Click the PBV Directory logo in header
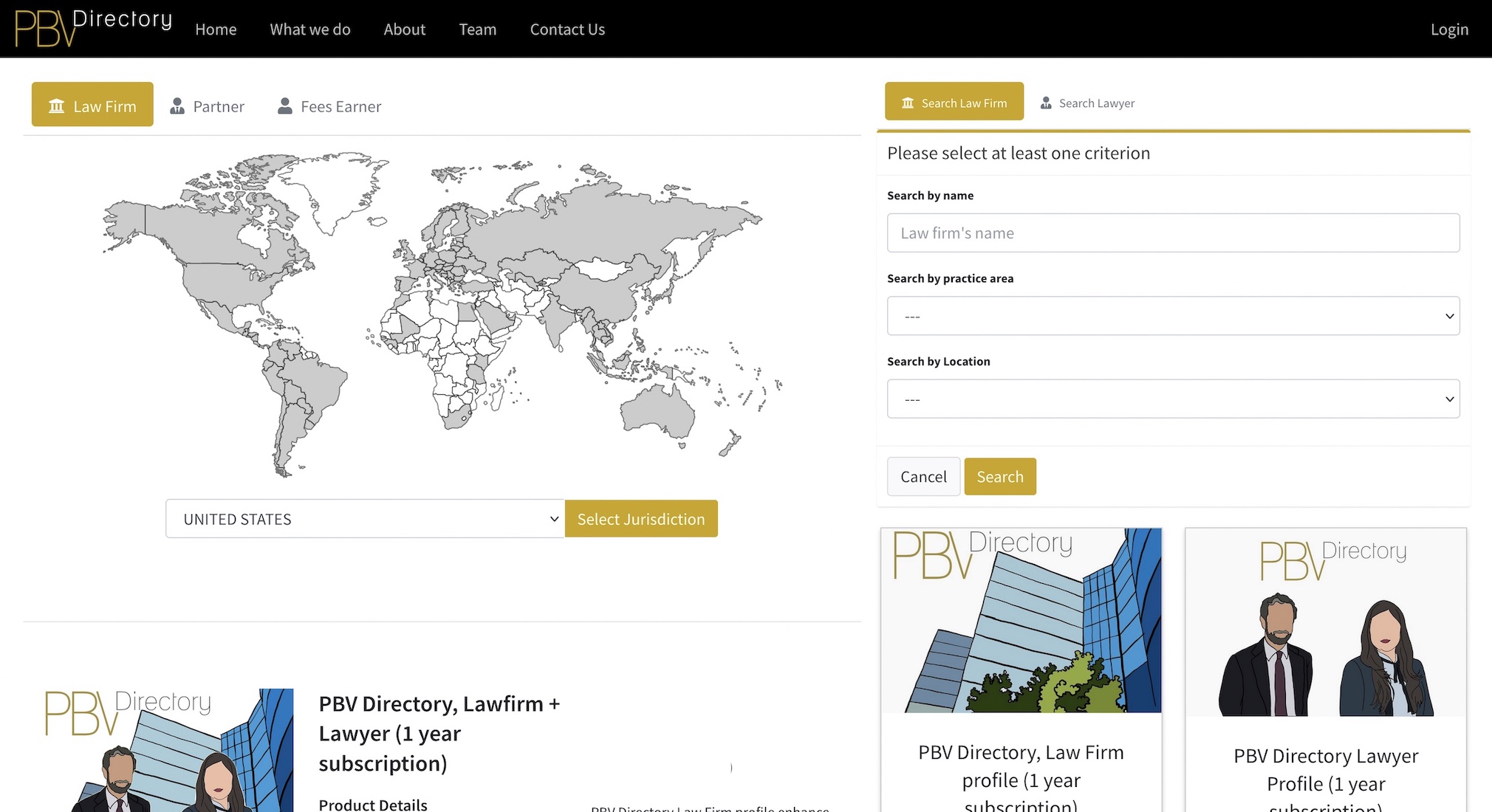The image size is (1492, 812). [94, 28]
